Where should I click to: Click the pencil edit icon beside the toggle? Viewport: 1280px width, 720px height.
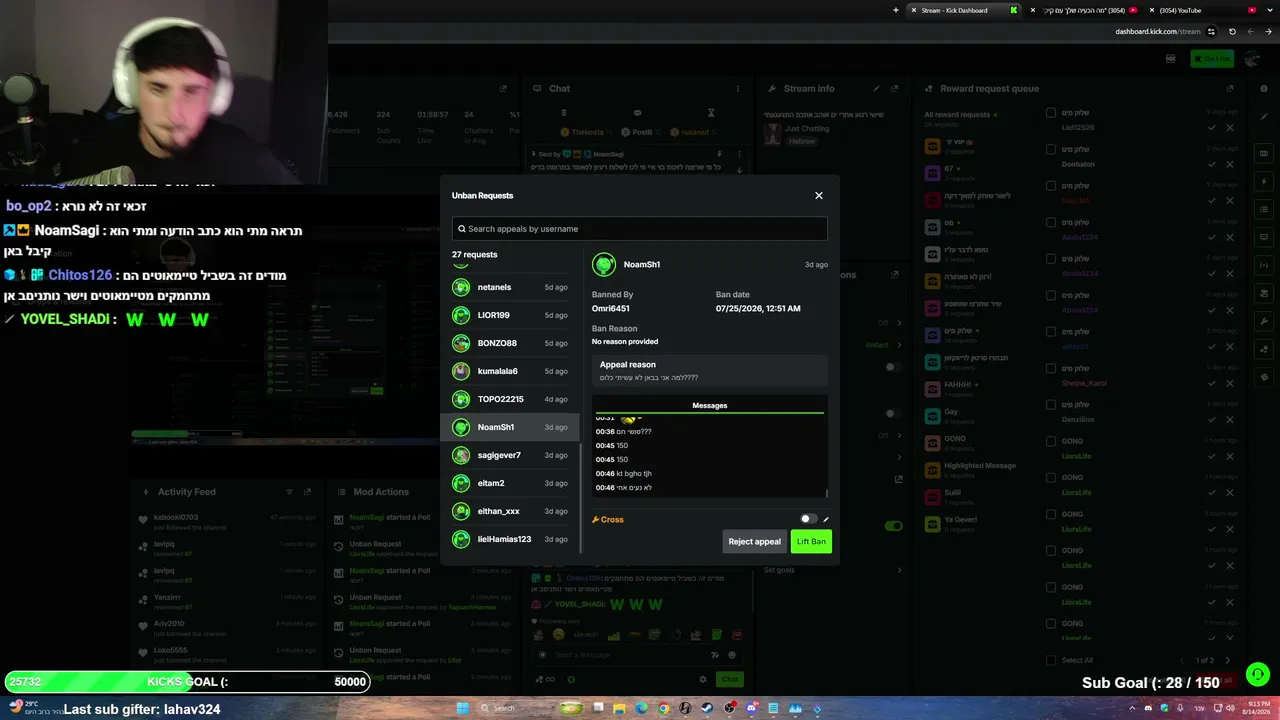coord(826,520)
